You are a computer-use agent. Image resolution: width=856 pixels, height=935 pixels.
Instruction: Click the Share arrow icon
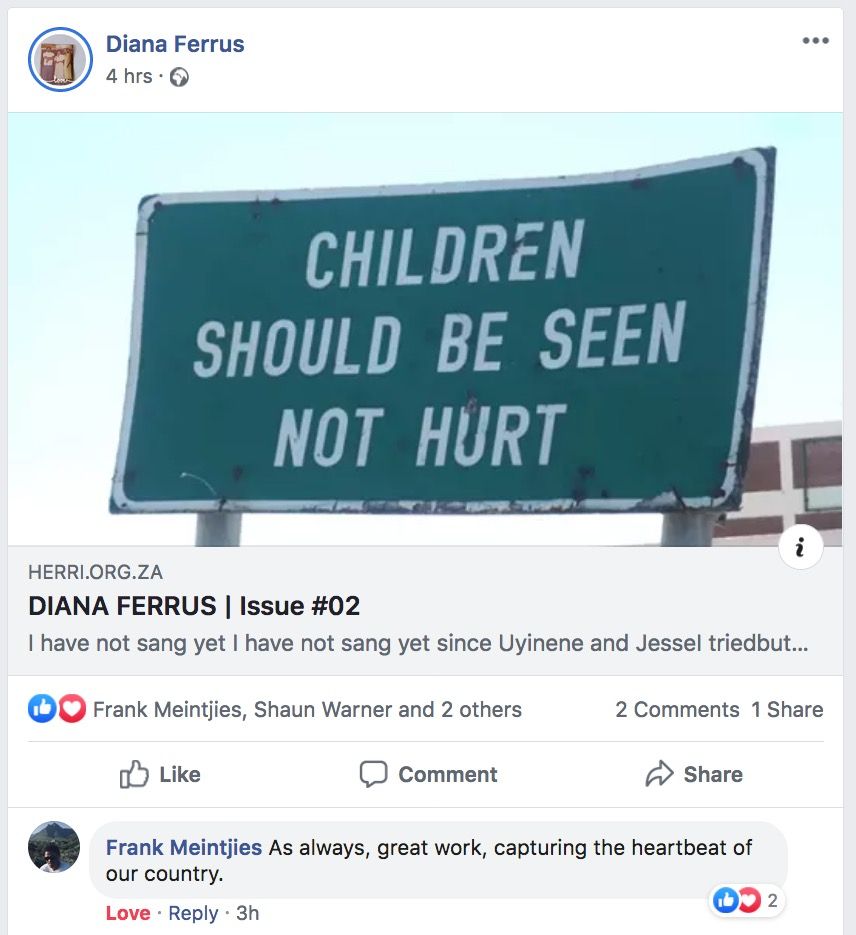pos(659,774)
